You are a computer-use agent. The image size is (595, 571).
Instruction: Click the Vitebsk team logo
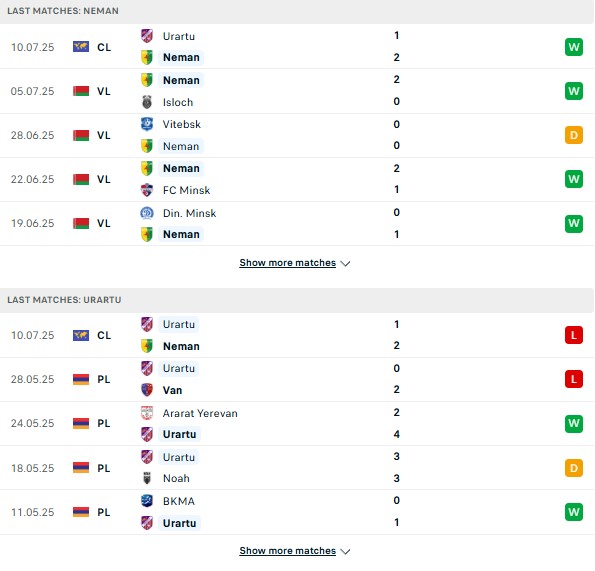tap(147, 124)
